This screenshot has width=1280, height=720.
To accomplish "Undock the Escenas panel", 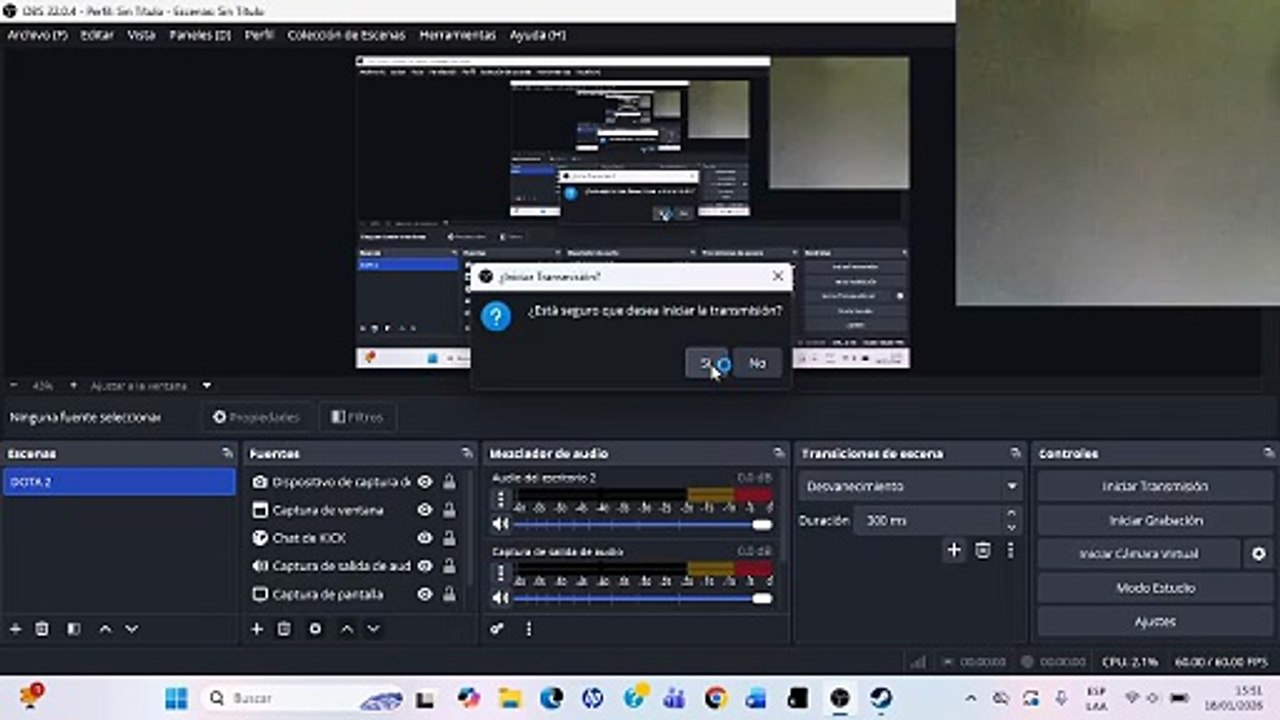I will (x=227, y=454).
